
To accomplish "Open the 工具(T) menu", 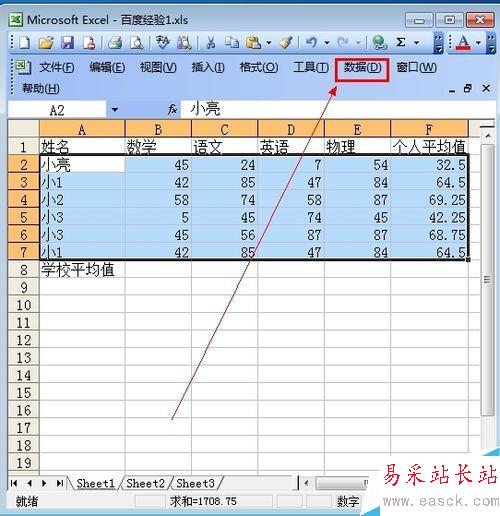I will (x=311, y=68).
